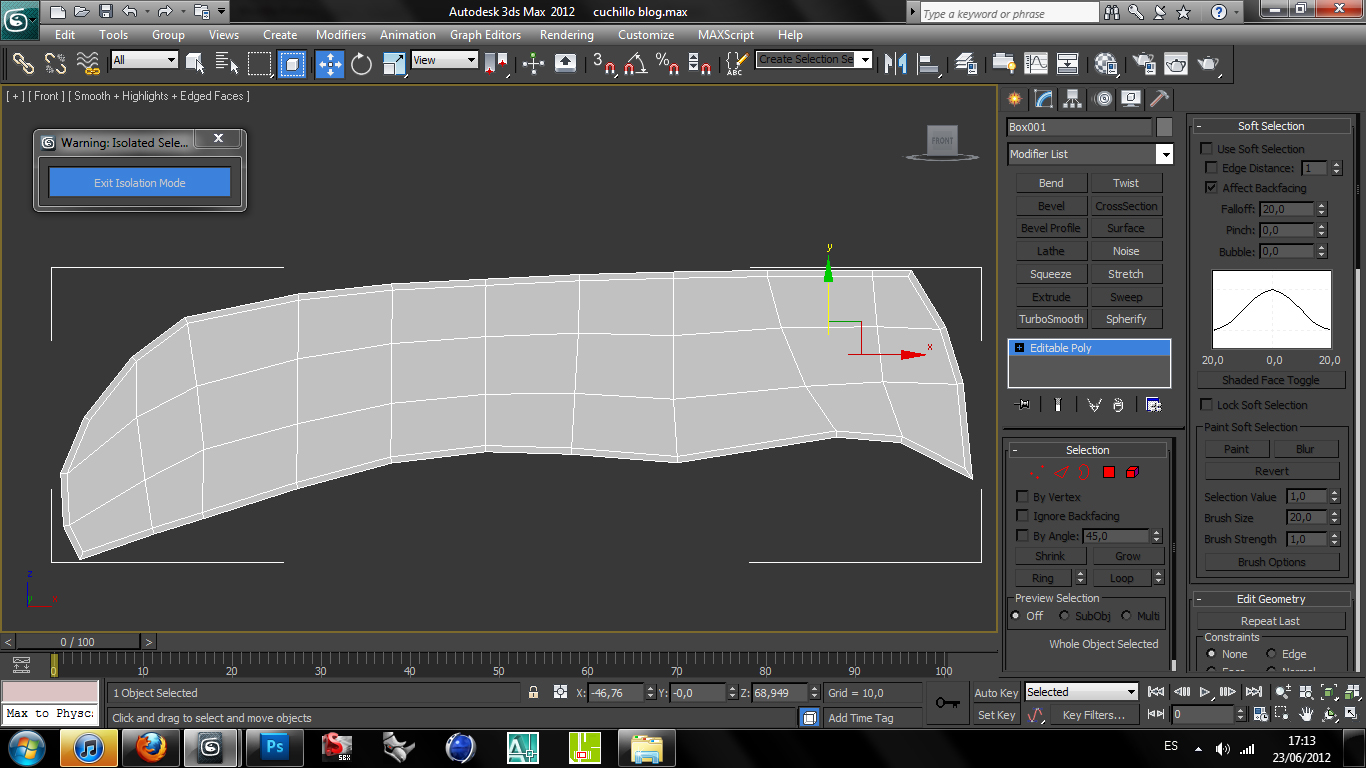Viewport: 1366px width, 768px height.
Task: Apply the TurboSmooth modifier button
Action: [1051, 319]
